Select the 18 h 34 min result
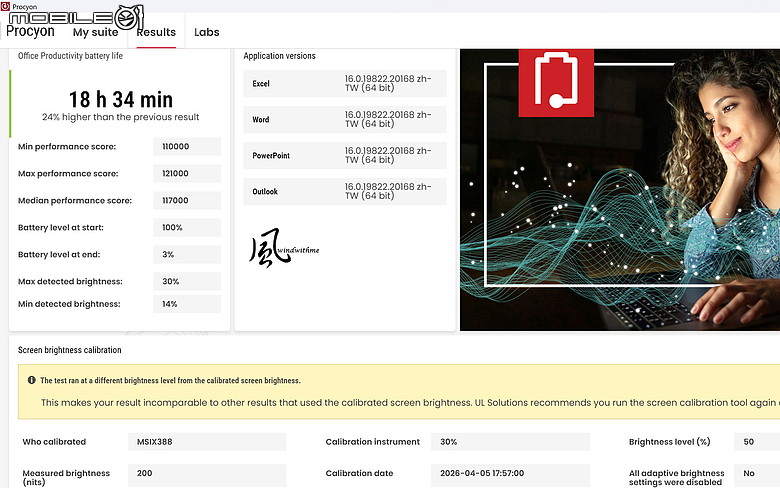The width and height of the screenshot is (780, 488). click(x=121, y=99)
